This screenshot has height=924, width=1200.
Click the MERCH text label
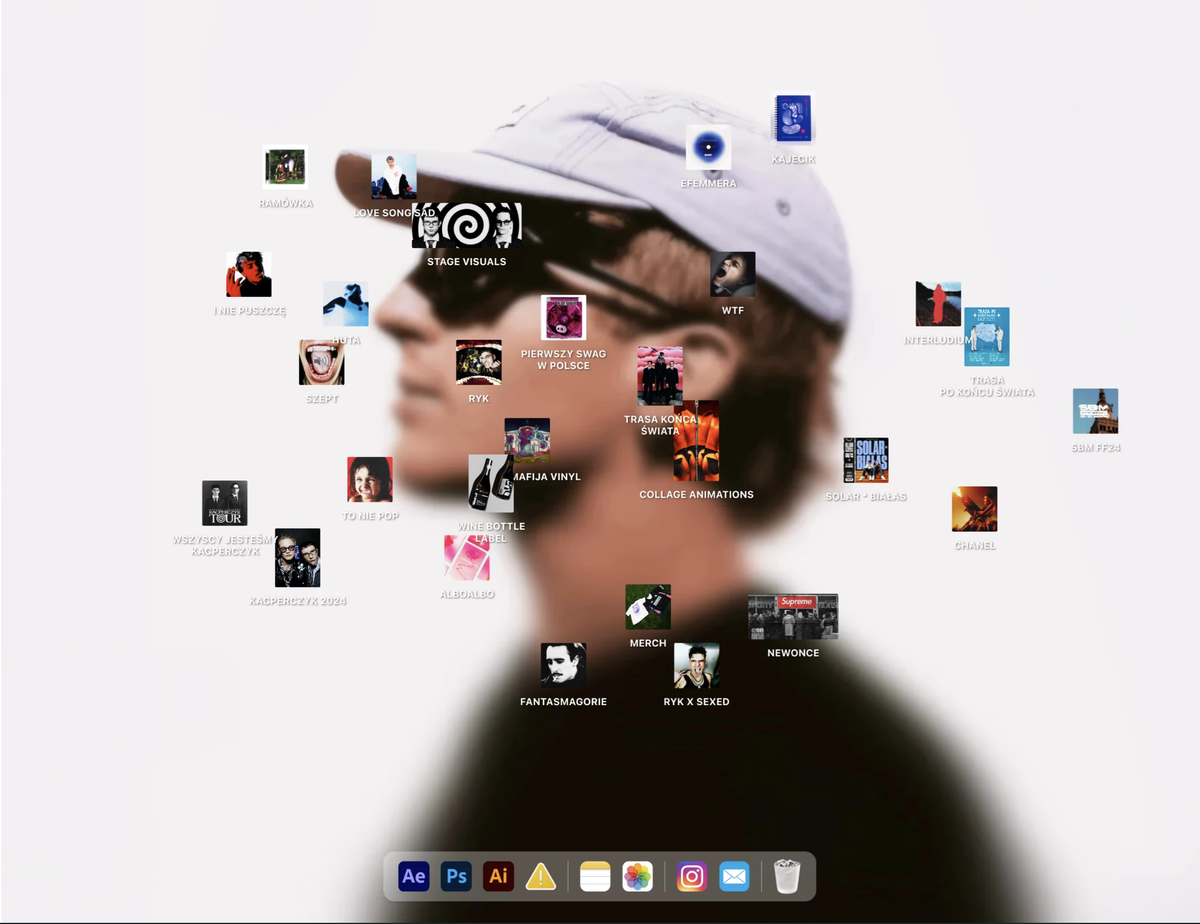click(x=648, y=644)
